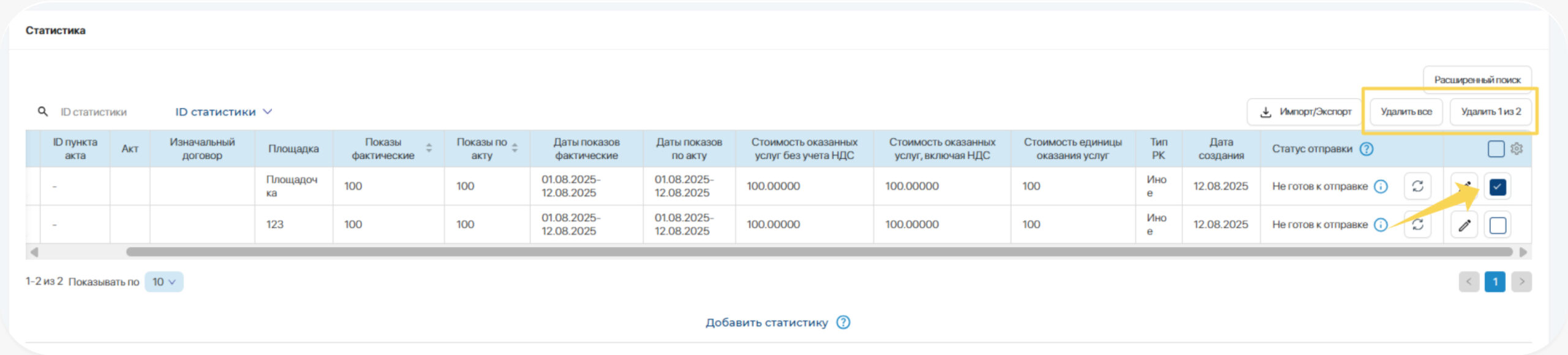Screen dimensions: 1568x355
Task: Open the ID статистики filter dropdown
Action: [224, 112]
